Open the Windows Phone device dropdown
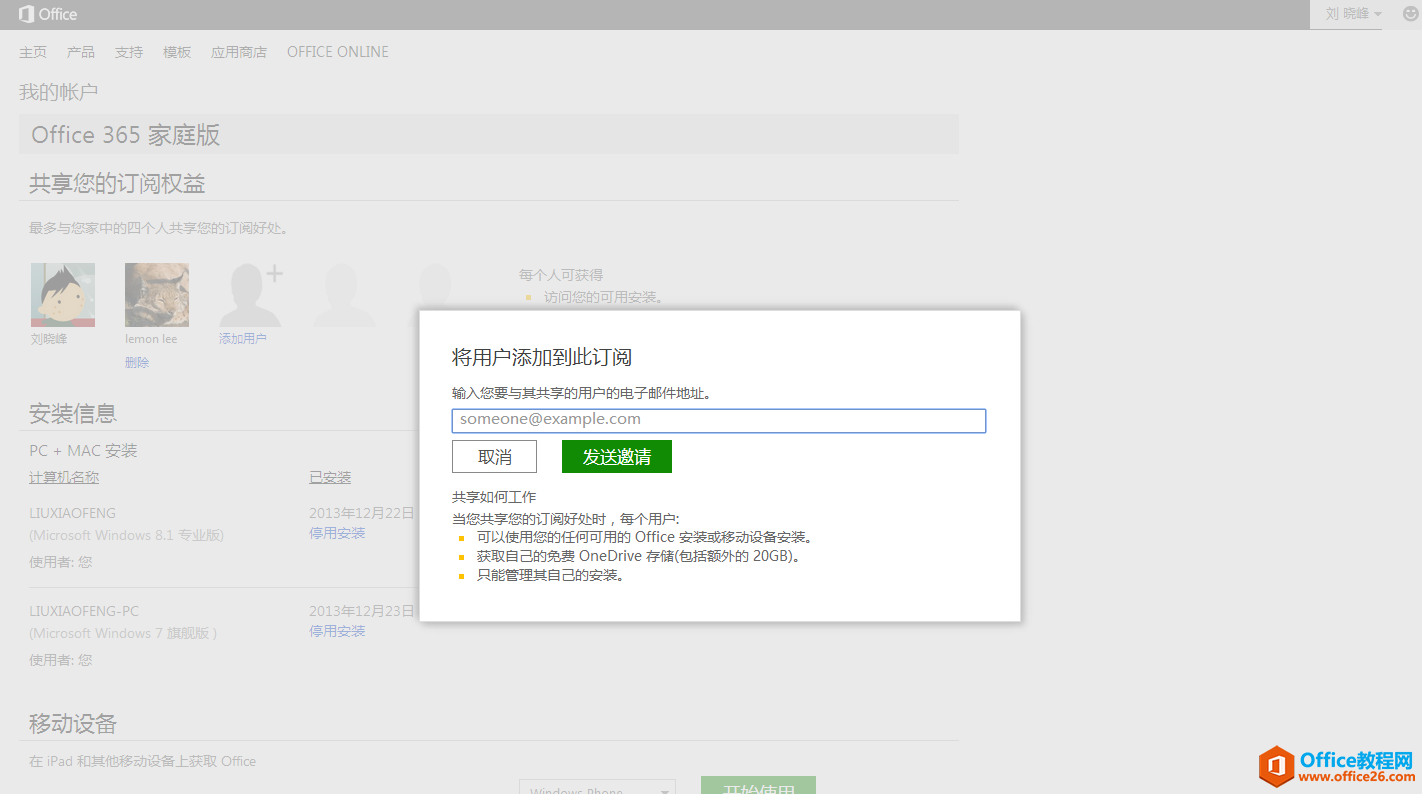Viewport: 1422px width, 794px height. tap(597, 787)
